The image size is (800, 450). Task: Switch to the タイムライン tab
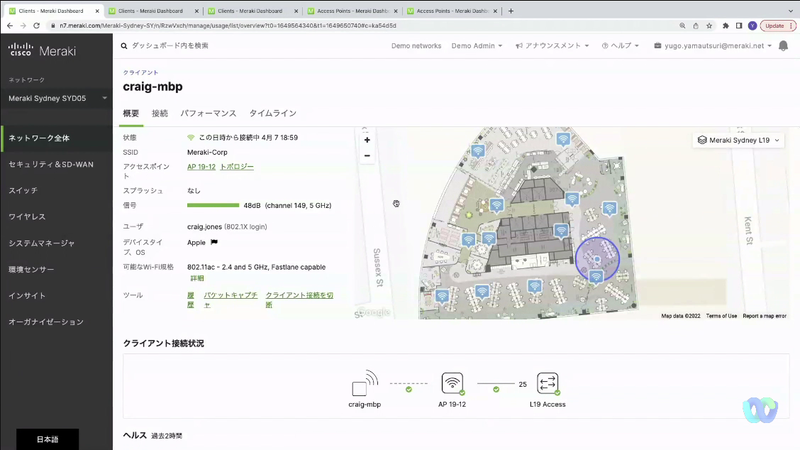[x=272, y=113]
